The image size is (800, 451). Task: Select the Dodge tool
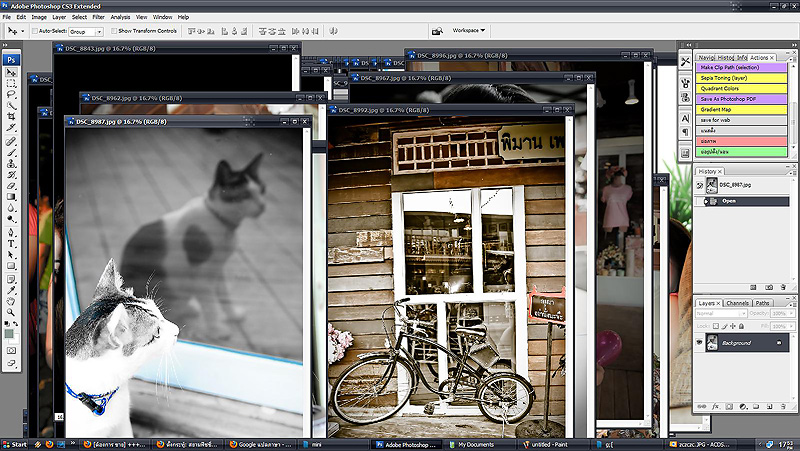point(11,219)
